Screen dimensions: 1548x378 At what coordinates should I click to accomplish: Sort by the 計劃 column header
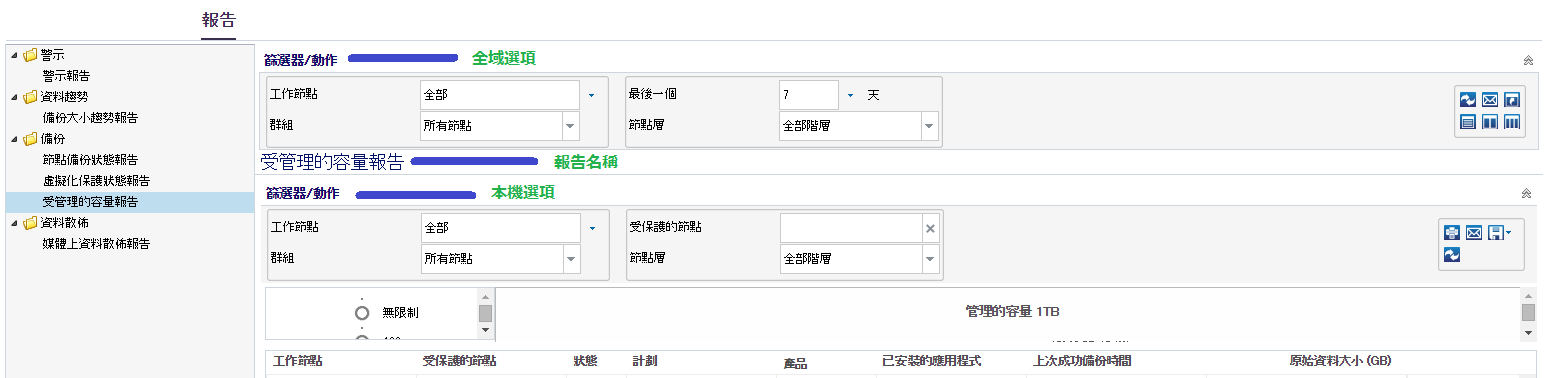tap(645, 360)
